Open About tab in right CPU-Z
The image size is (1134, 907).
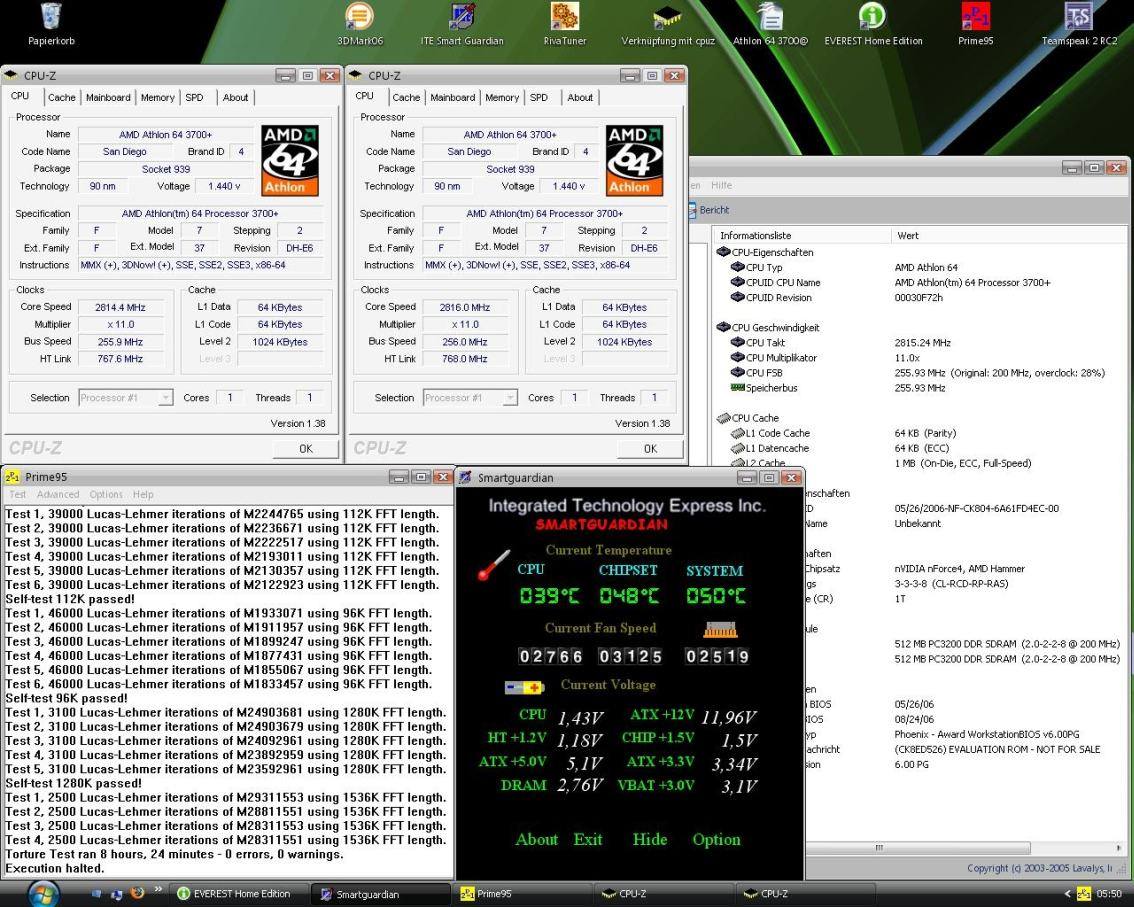580,98
